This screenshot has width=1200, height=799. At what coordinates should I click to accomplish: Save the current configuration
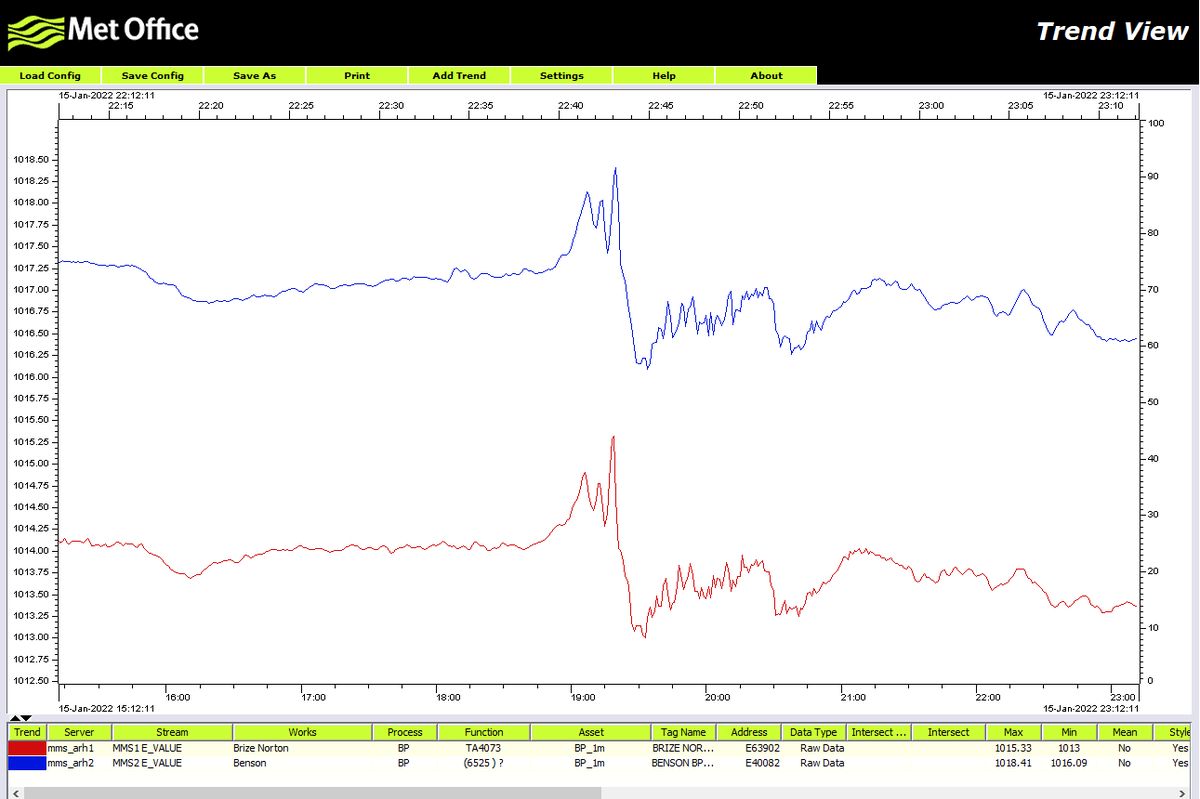click(152, 75)
